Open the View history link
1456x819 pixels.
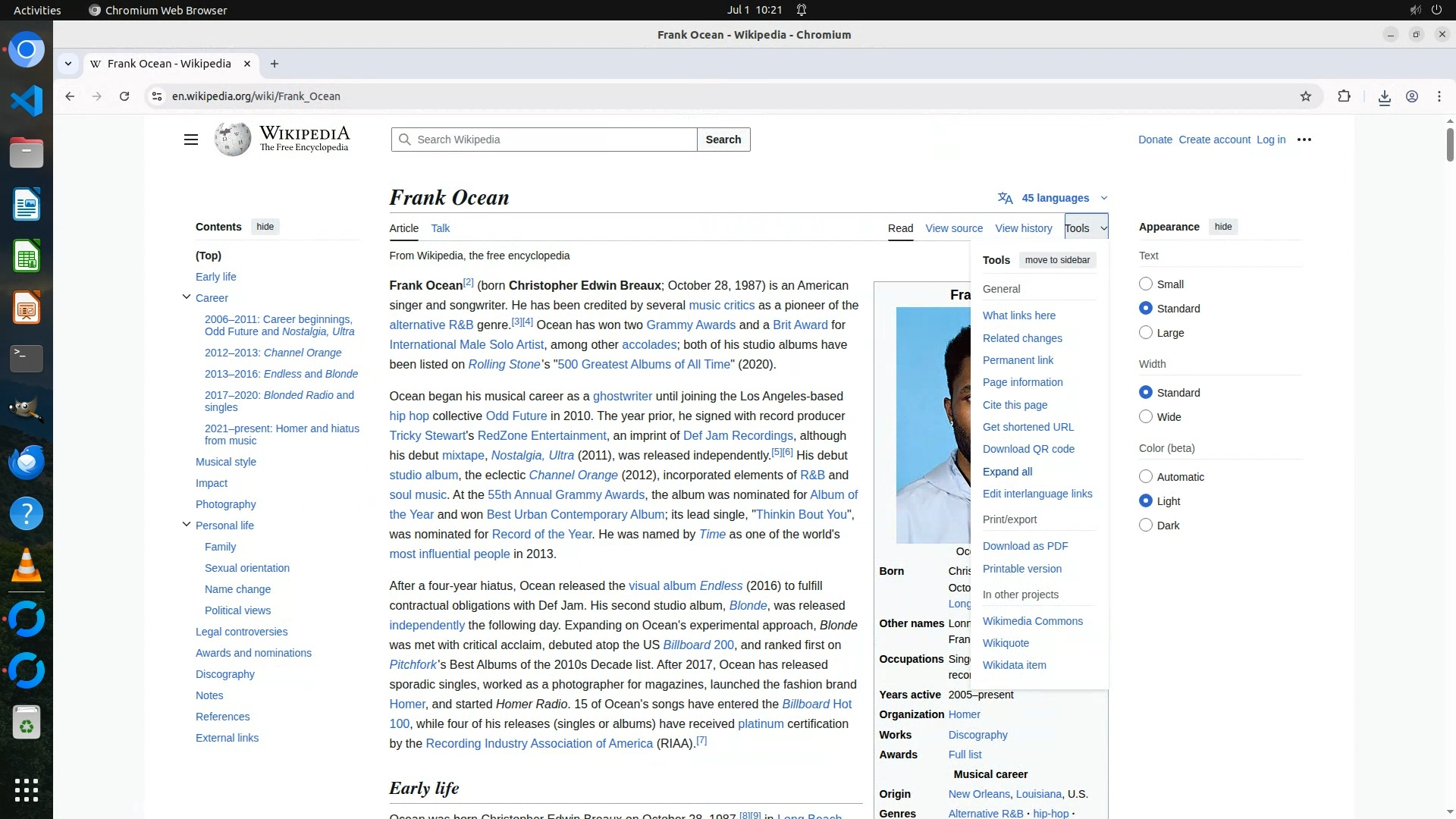point(1023,228)
